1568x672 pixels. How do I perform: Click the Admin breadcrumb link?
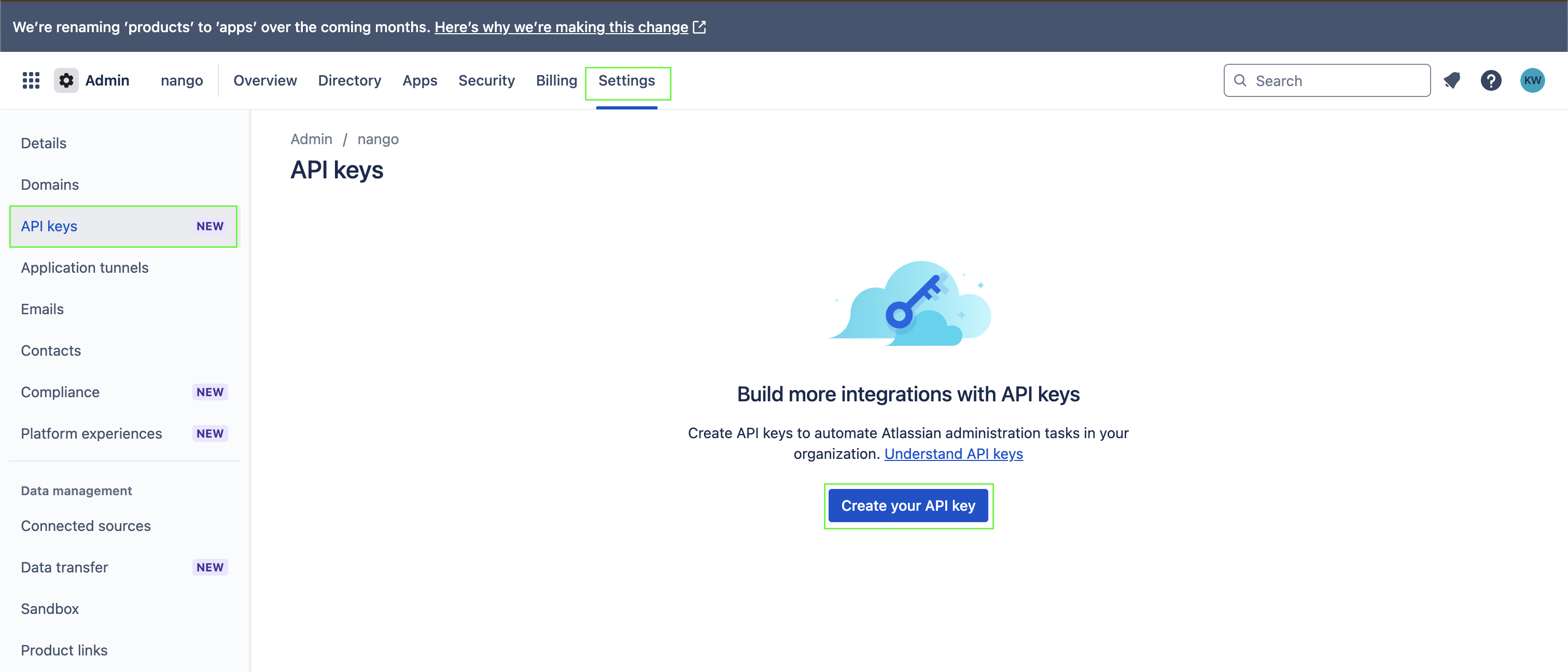pyautogui.click(x=311, y=139)
